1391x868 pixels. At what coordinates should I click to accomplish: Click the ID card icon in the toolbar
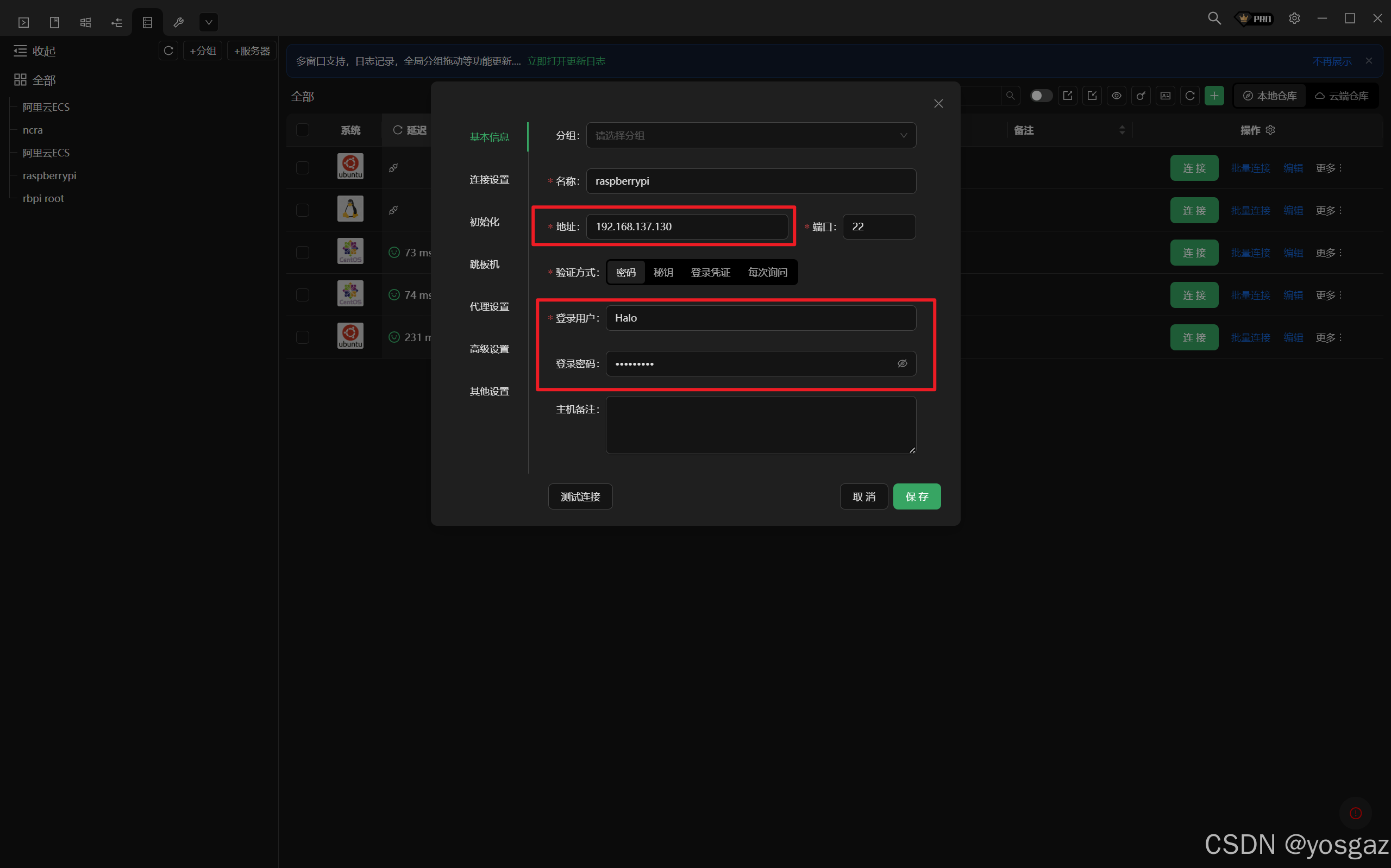(x=1165, y=96)
